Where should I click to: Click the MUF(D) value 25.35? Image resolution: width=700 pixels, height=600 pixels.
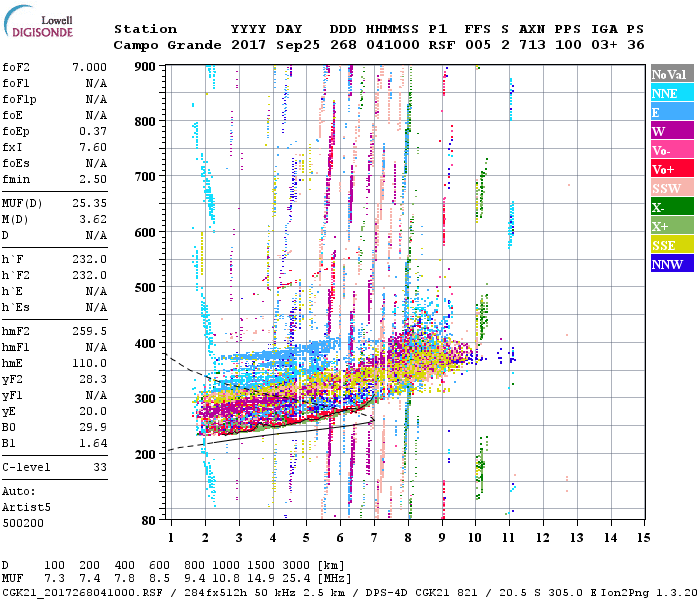coord(89,203)
